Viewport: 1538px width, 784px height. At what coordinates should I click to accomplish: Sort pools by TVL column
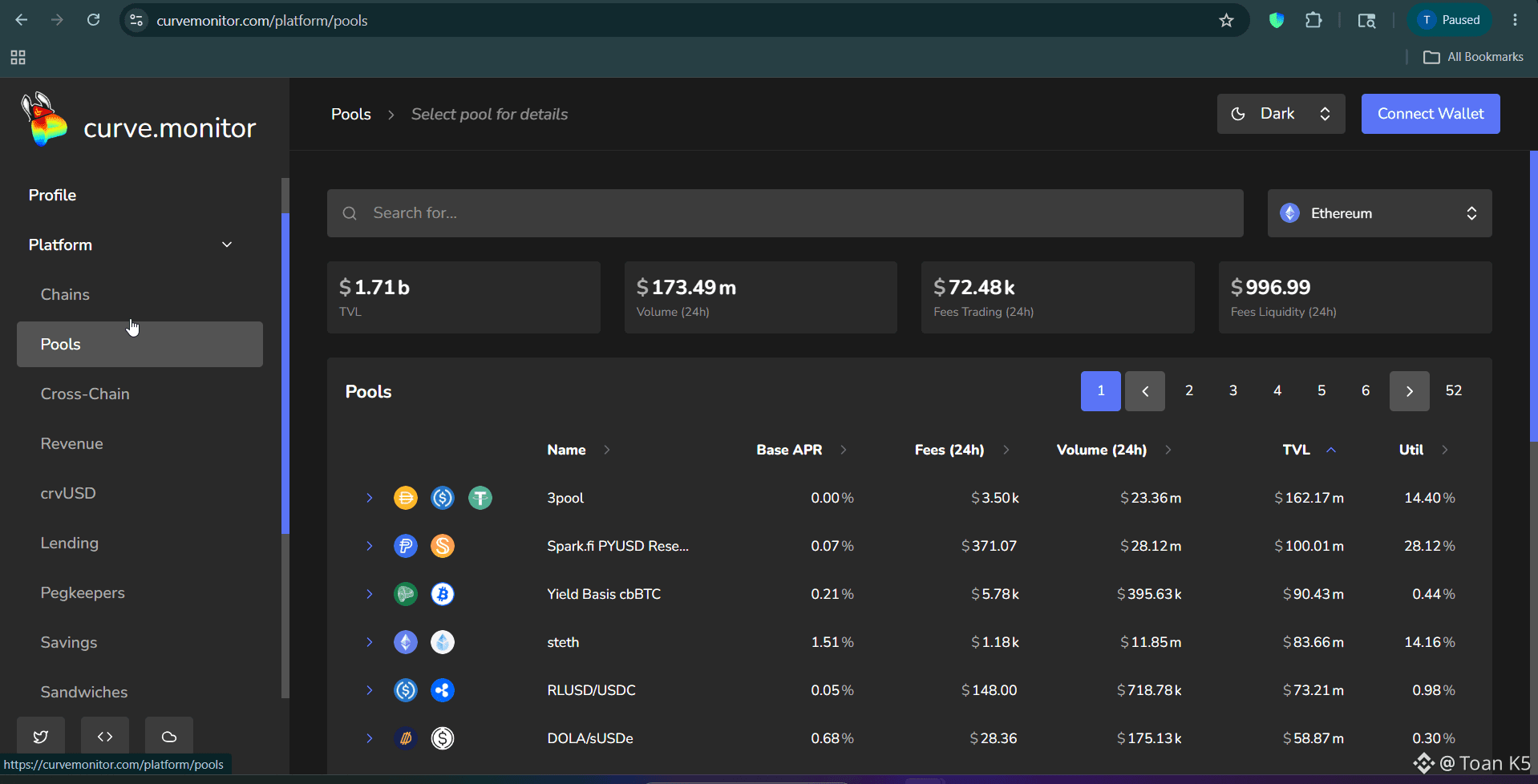click(x=1309, y=450)
